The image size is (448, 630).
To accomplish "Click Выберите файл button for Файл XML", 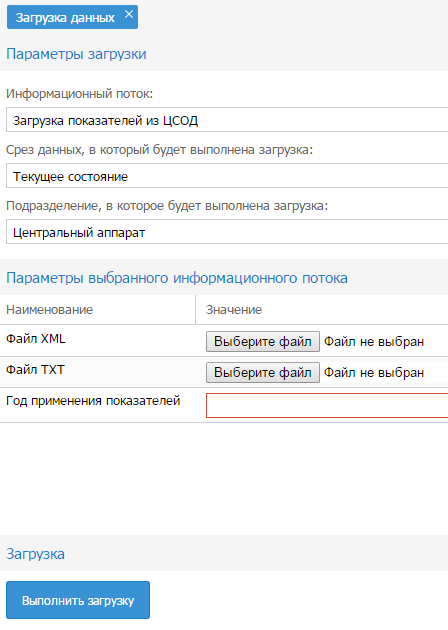I will tap(263, 342).
